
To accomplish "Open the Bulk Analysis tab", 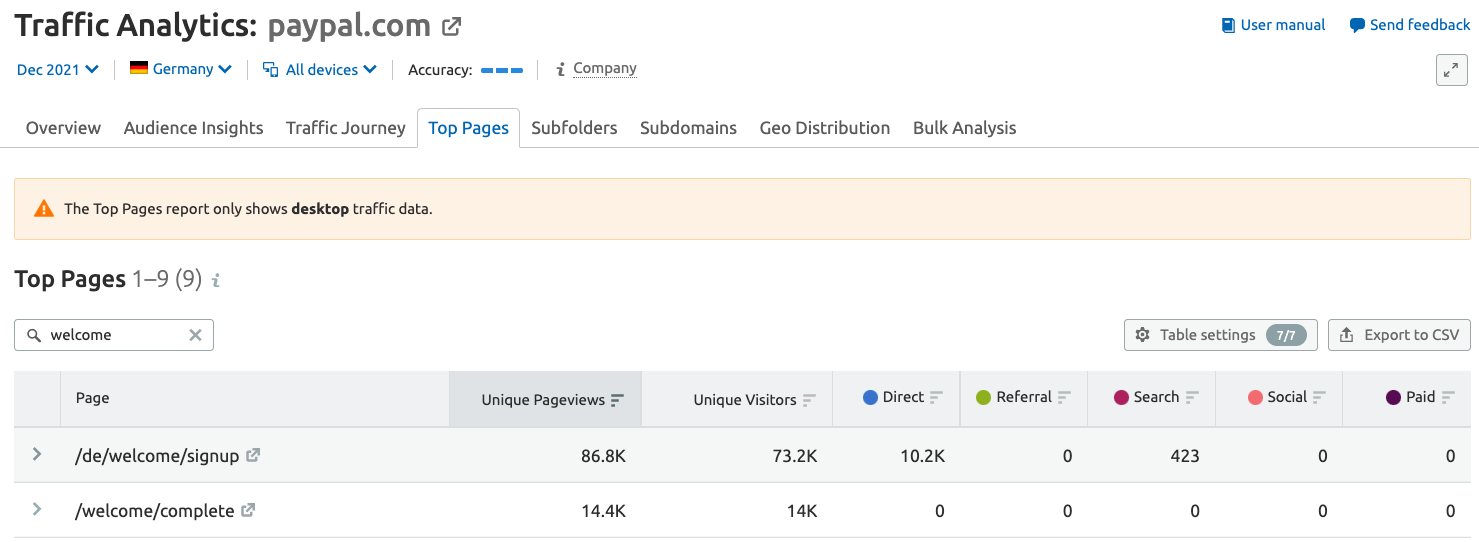I will [964, 128].
